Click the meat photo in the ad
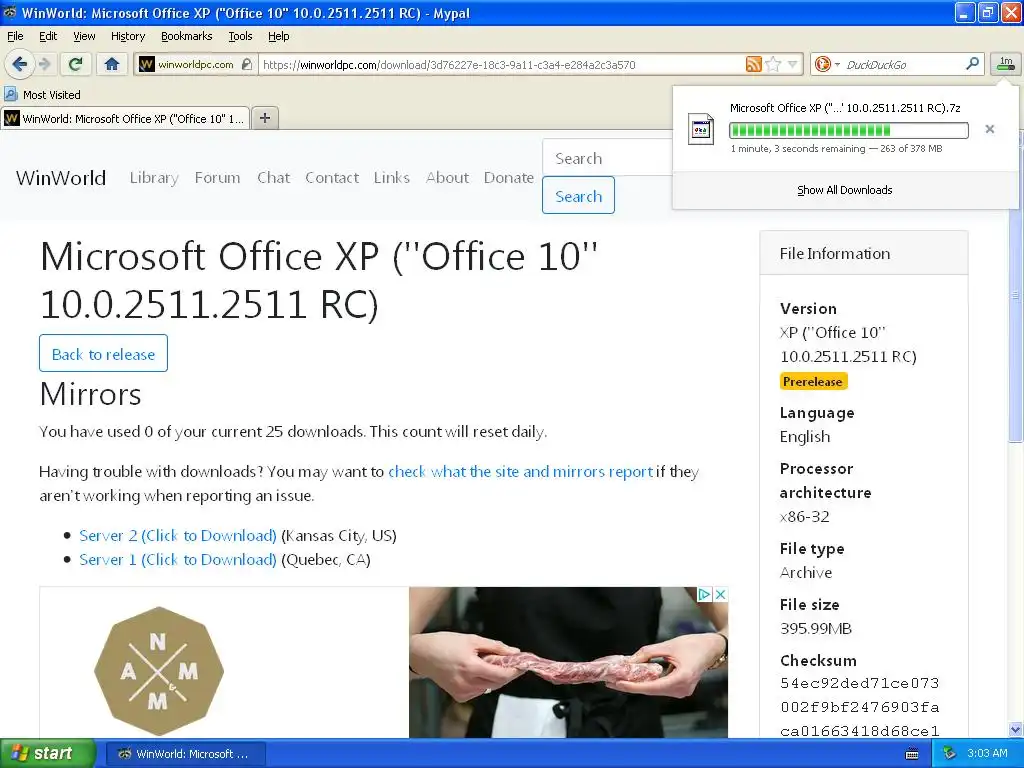The image size is (1024, 768). point(568,662)
